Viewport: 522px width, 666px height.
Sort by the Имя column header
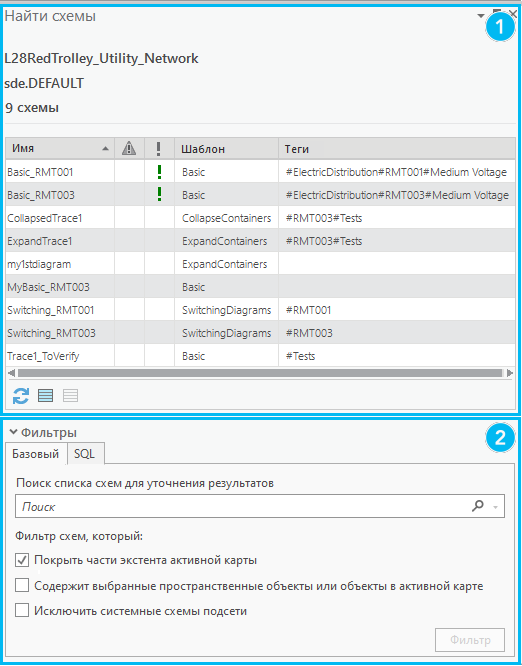coord(60,149)
